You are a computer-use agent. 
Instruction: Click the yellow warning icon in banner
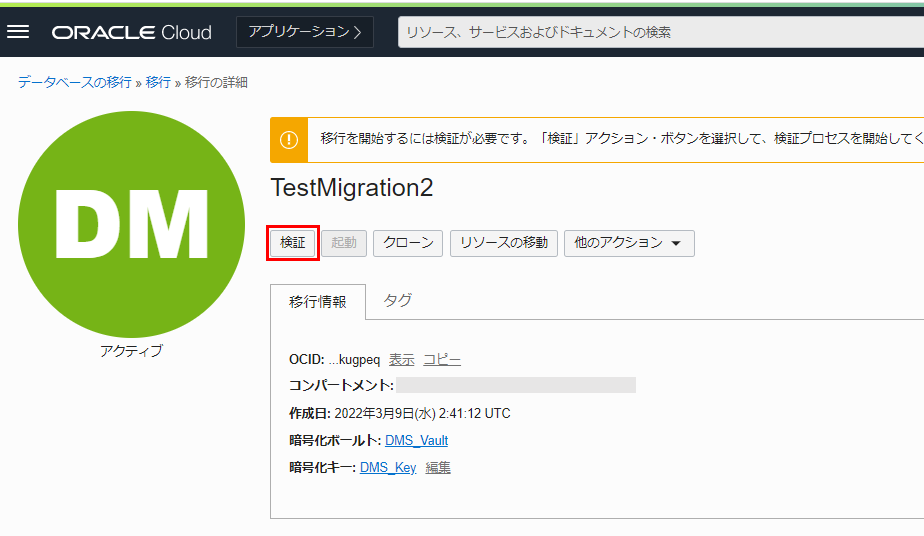tap(289, 139)
